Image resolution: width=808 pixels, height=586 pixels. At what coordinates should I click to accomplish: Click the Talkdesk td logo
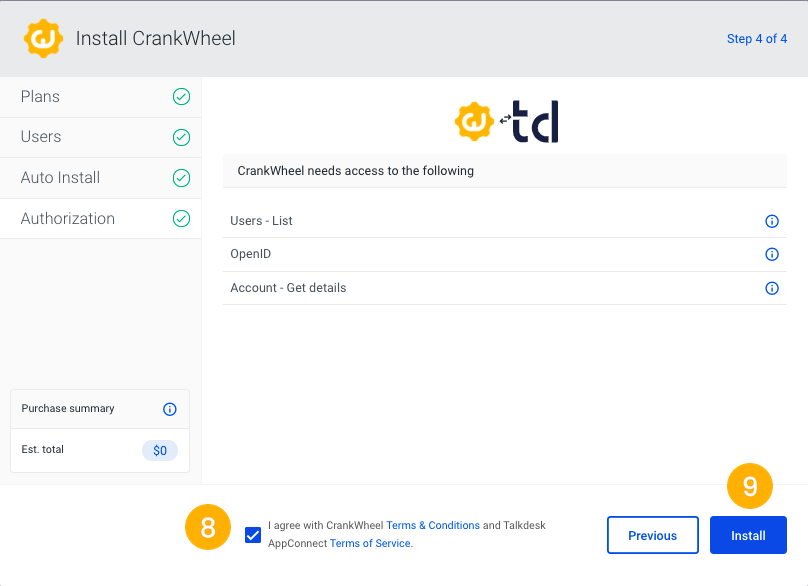(535, 122)
